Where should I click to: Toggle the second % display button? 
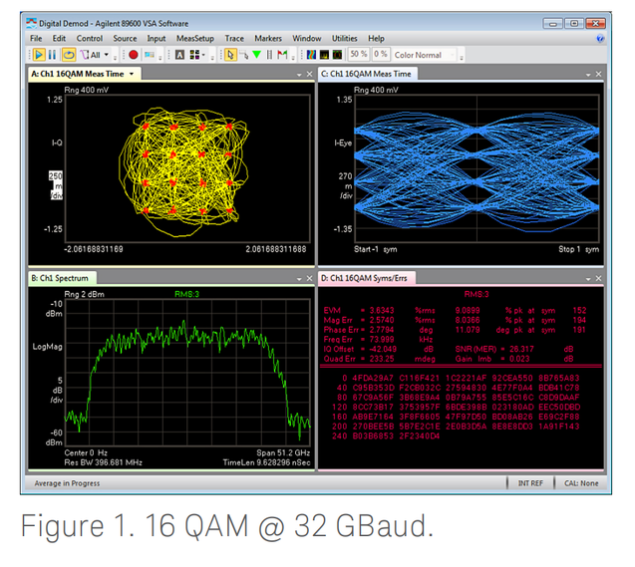click(380, 54)
